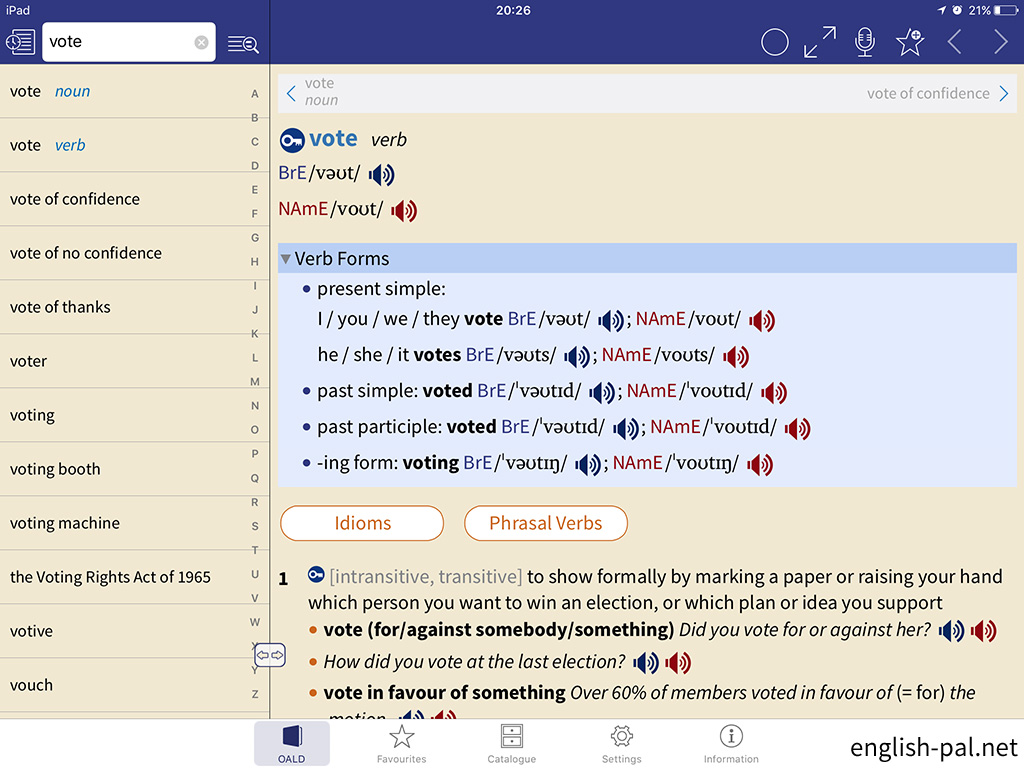Show Idioms for vote

coord(362,523)
